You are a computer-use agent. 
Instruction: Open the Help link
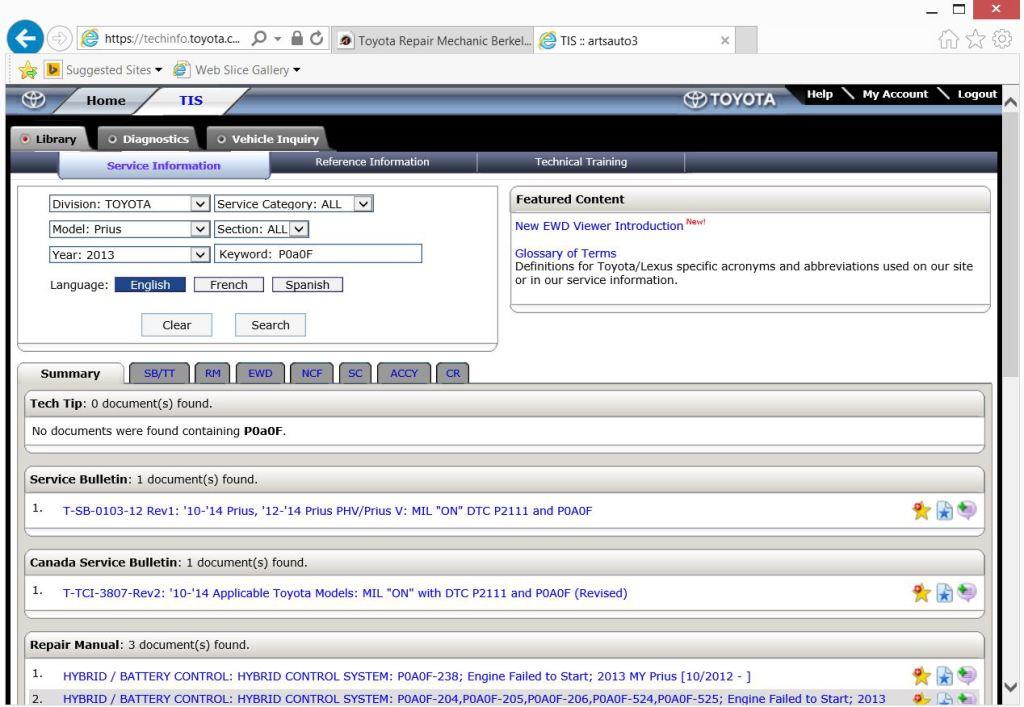point(820,94)
